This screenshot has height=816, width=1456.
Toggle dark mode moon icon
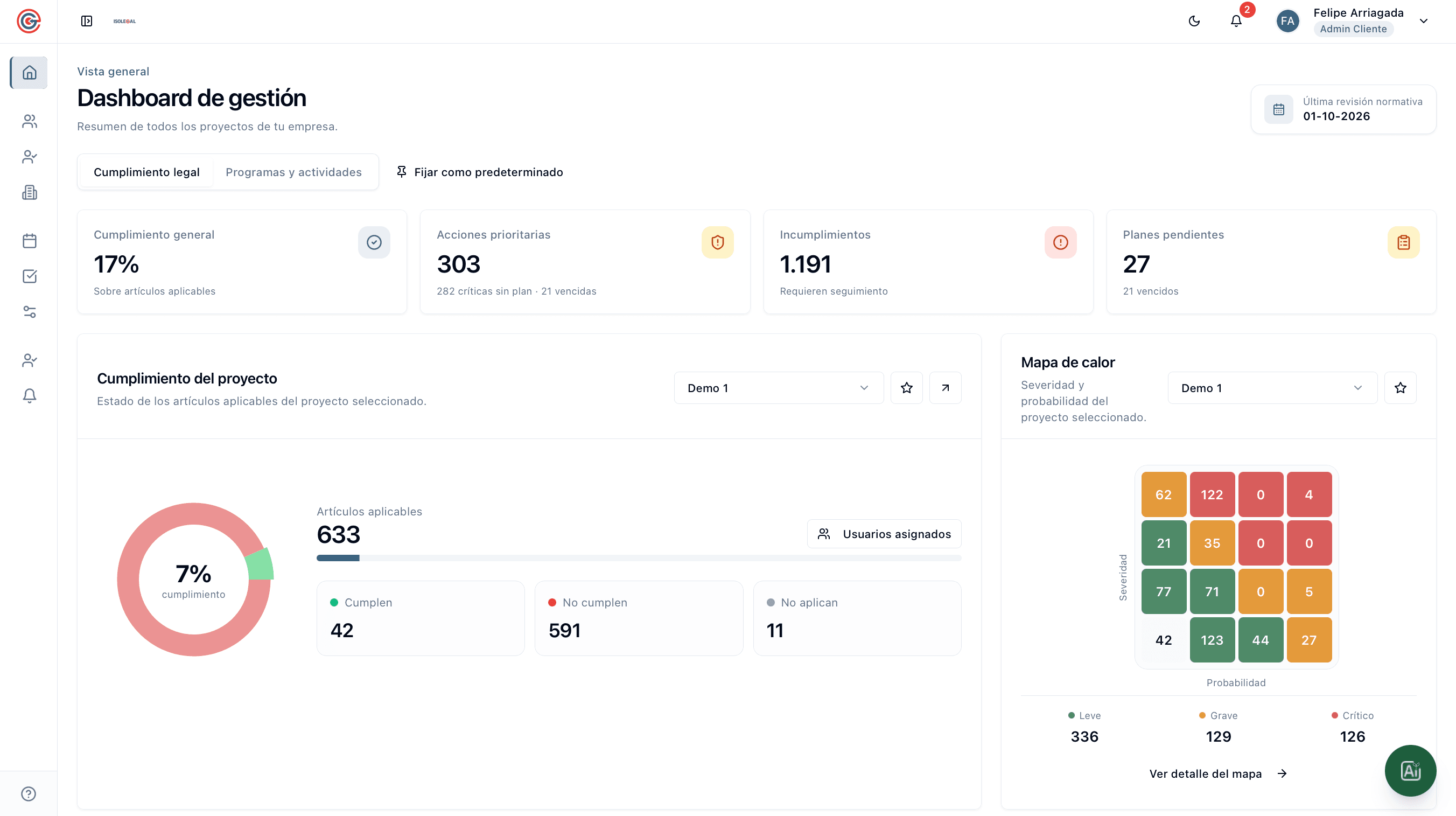tap(1194, 21)
